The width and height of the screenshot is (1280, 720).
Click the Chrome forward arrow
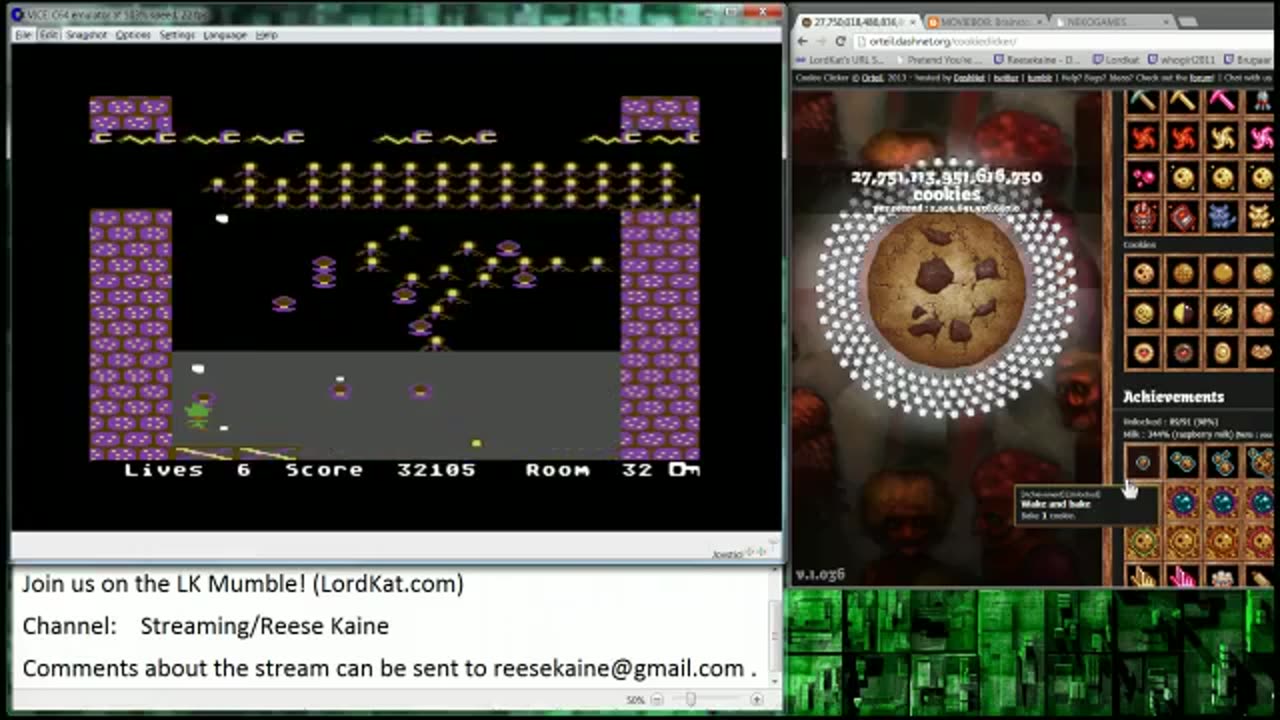[x=822, y=41]
